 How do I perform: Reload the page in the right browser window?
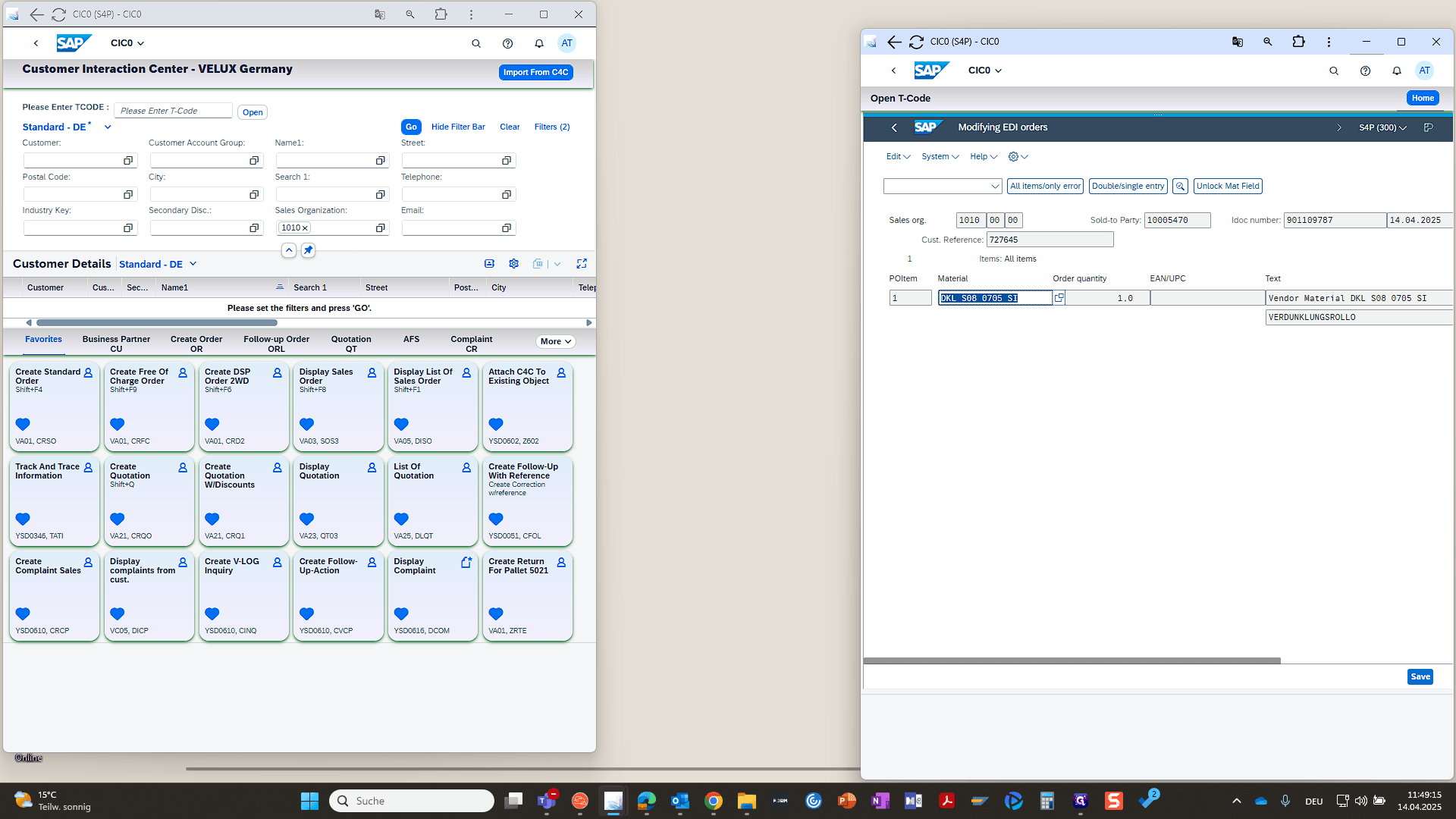point(916,42)
